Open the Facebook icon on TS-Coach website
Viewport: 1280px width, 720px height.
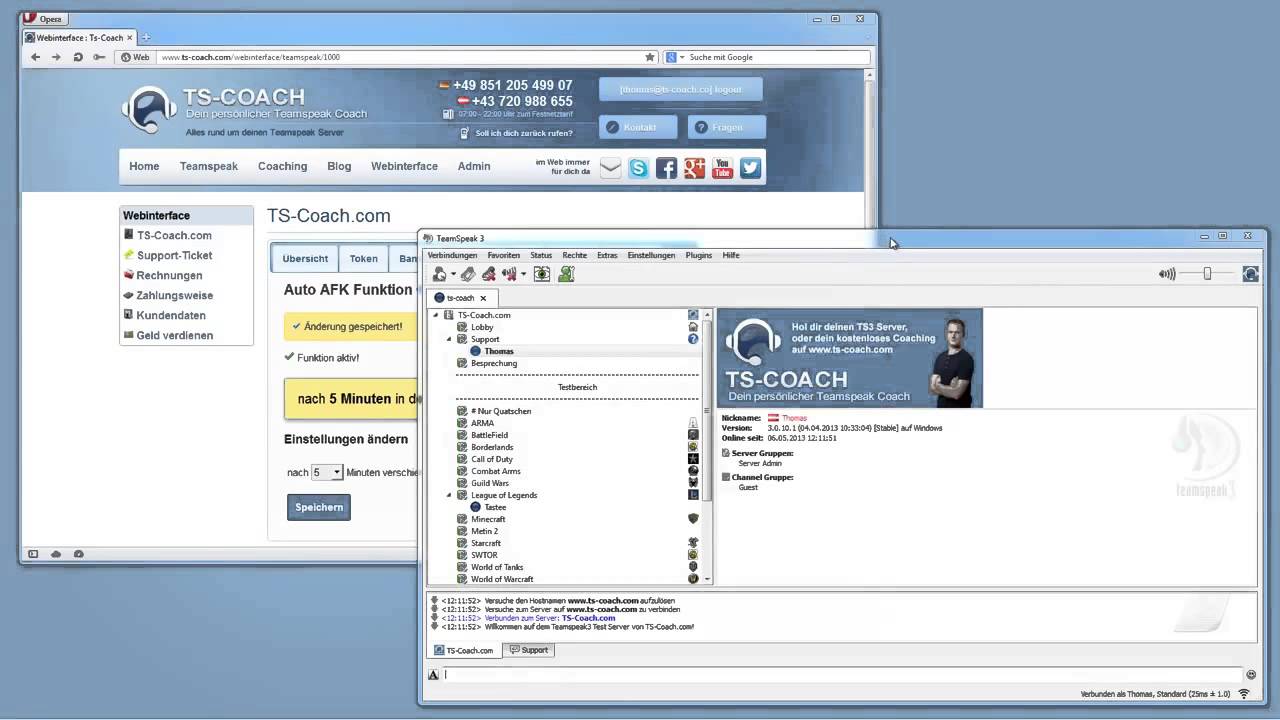point(666,168)
